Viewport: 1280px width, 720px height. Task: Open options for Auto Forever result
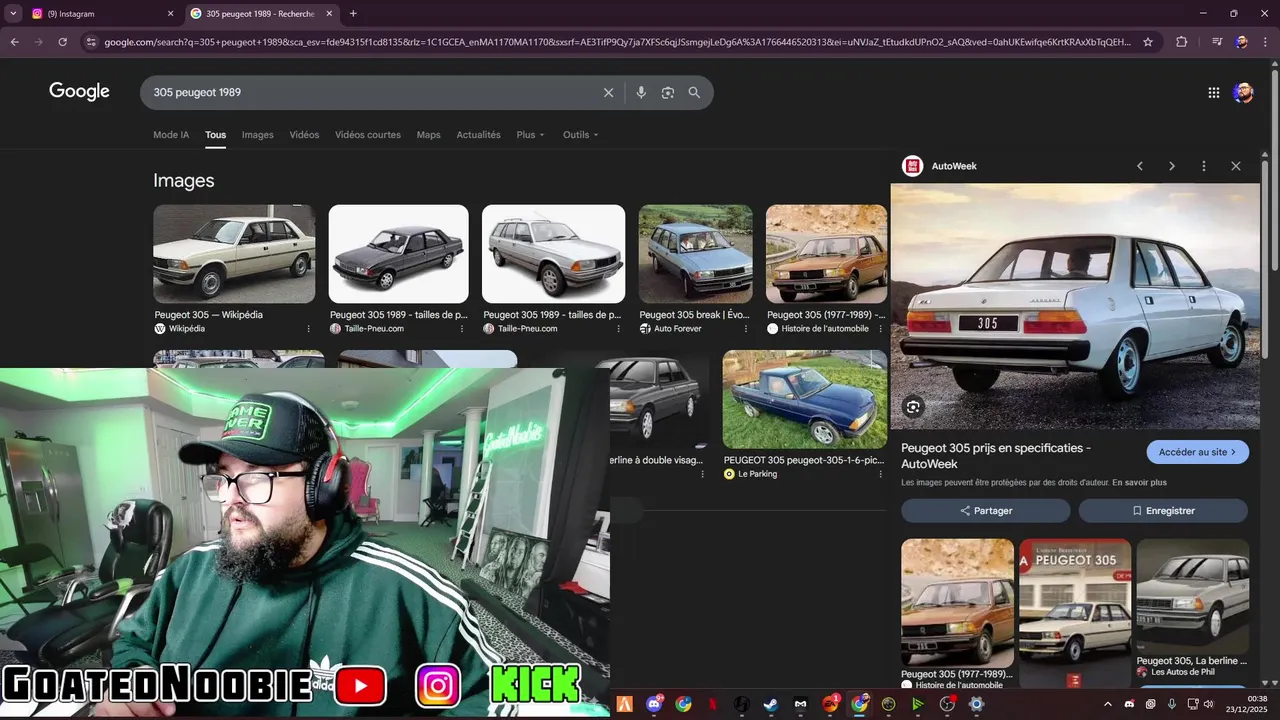[x=745, y=329]
